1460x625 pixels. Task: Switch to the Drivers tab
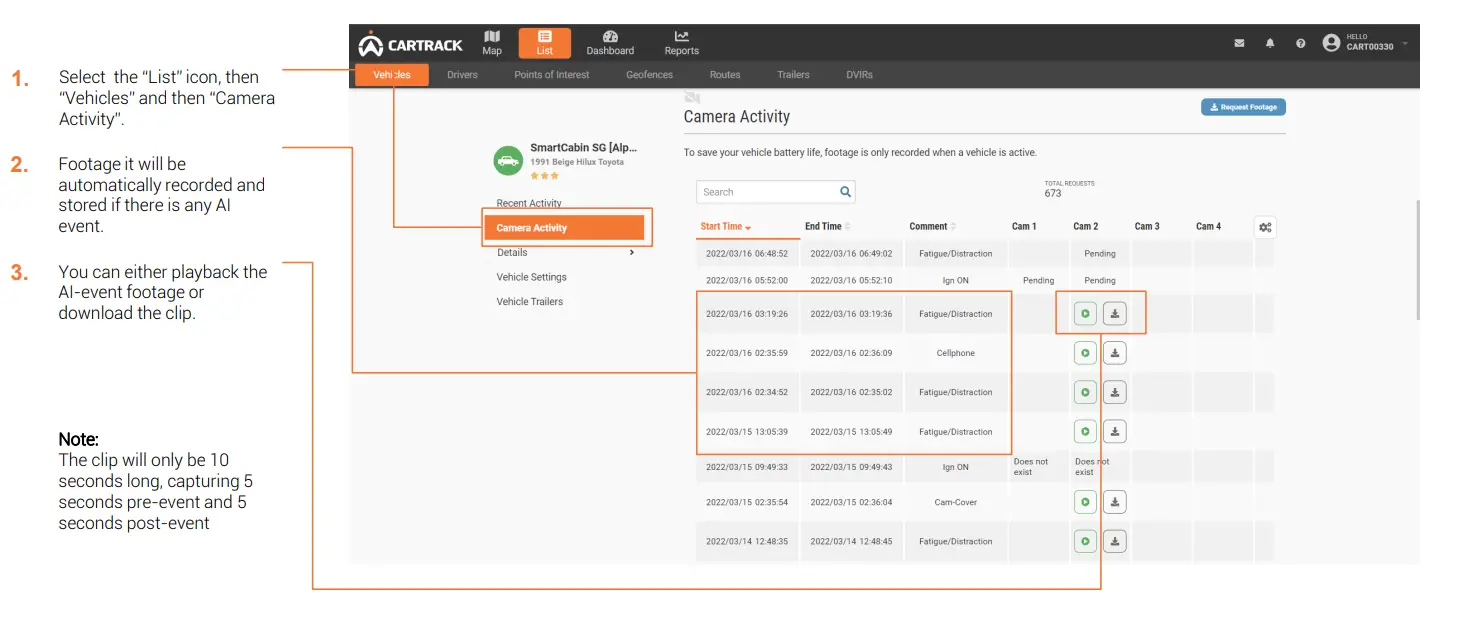coord(462,75)
